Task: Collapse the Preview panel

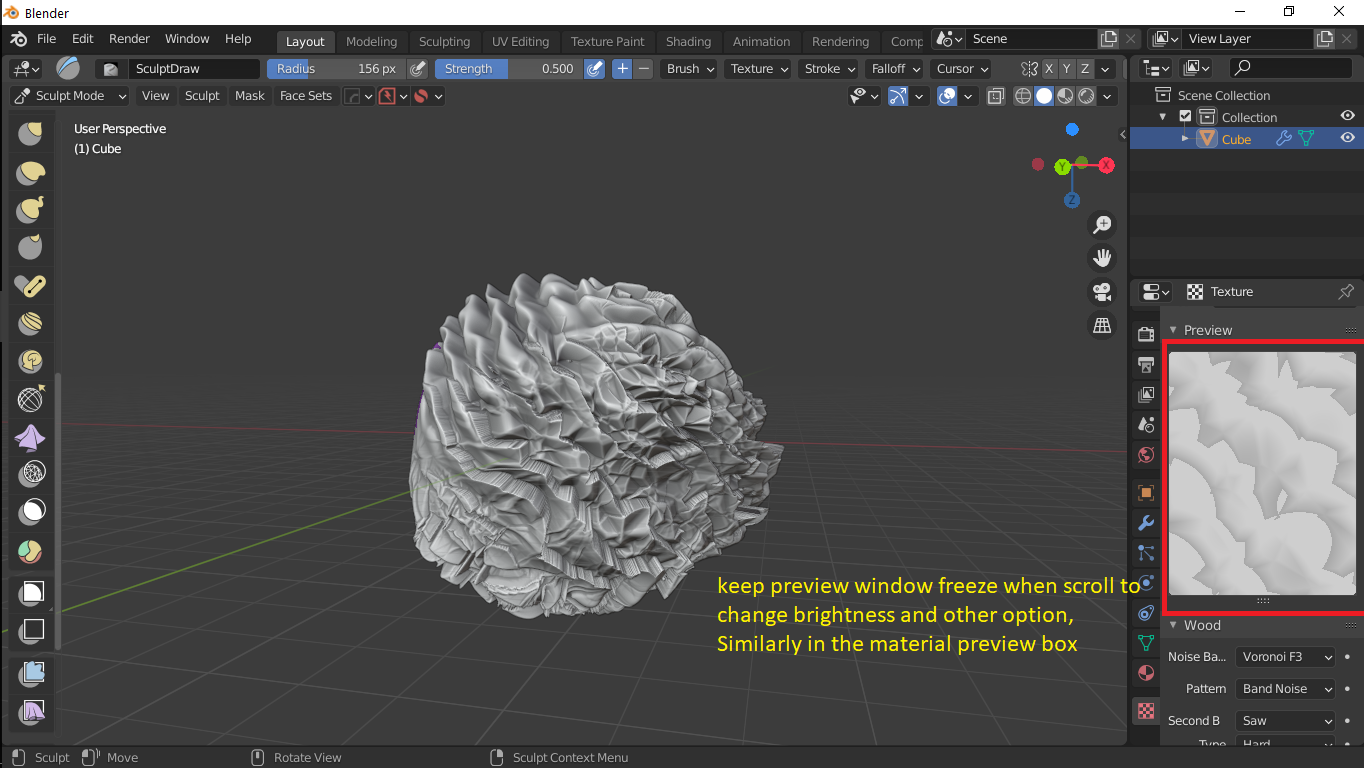Action: 1174,330
